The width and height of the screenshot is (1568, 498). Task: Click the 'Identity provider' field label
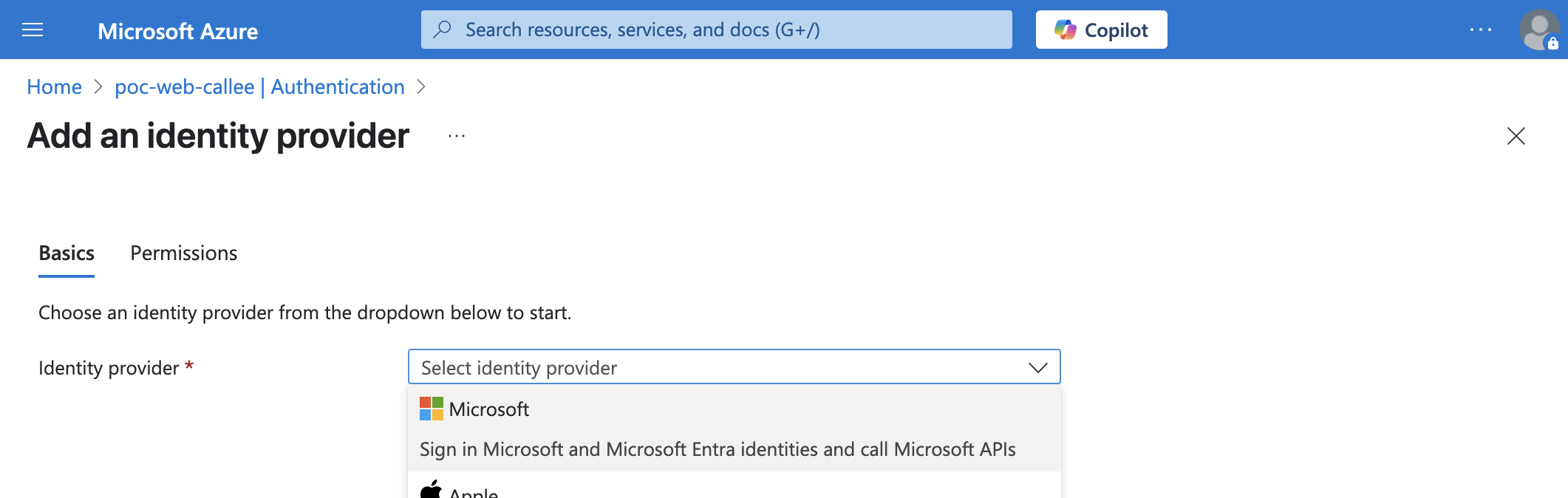(x=109, y=368)
